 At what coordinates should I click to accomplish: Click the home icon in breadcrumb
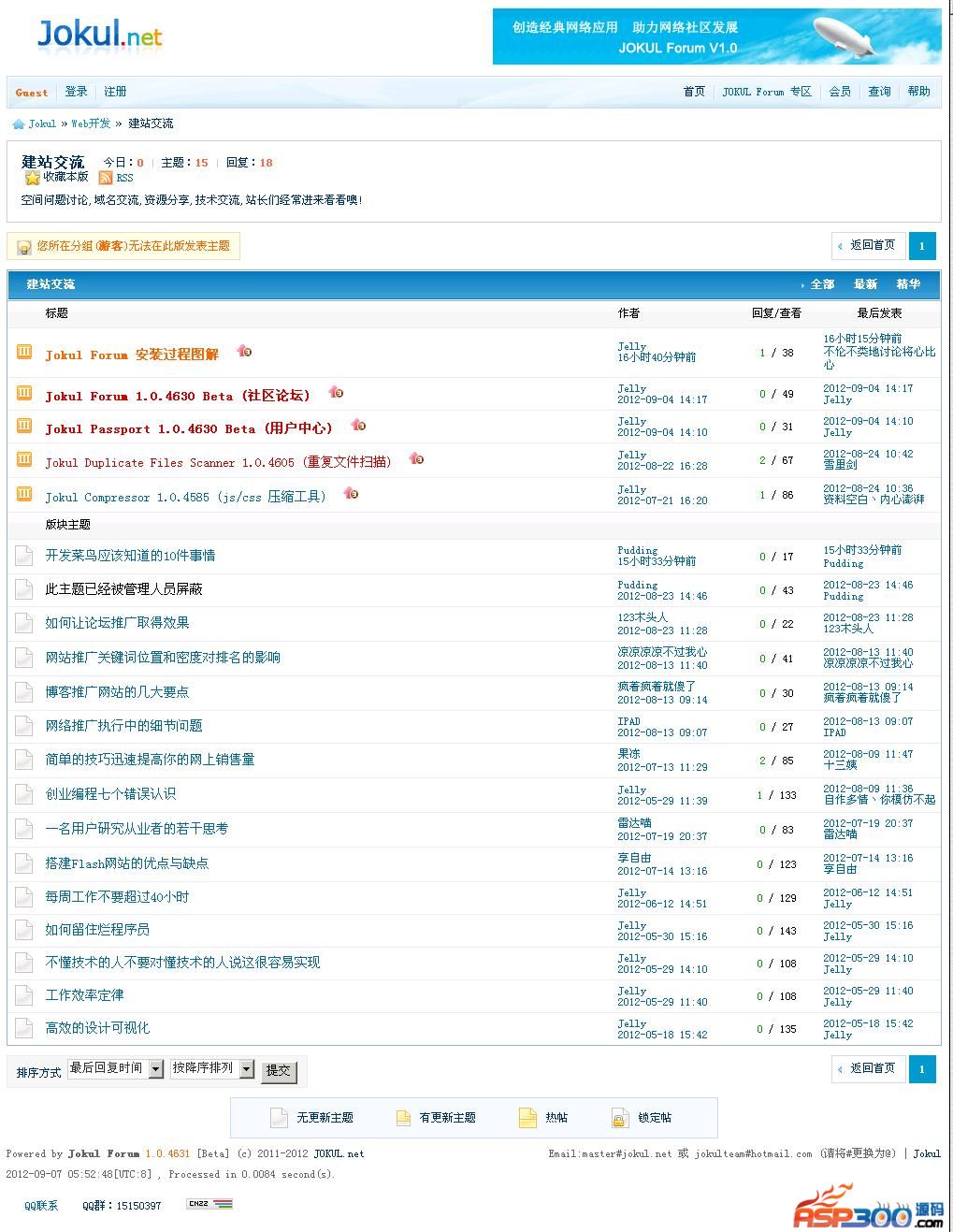point(19,123)
